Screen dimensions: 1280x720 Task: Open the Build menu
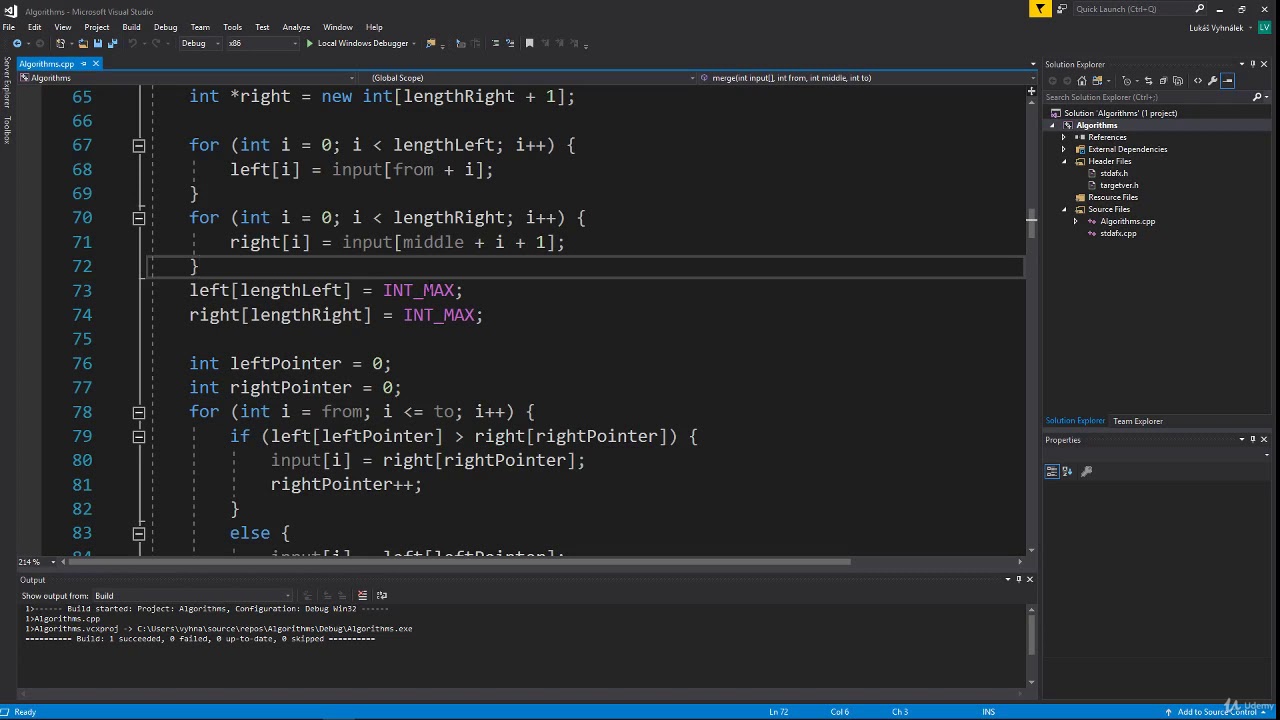coord(131,27)
